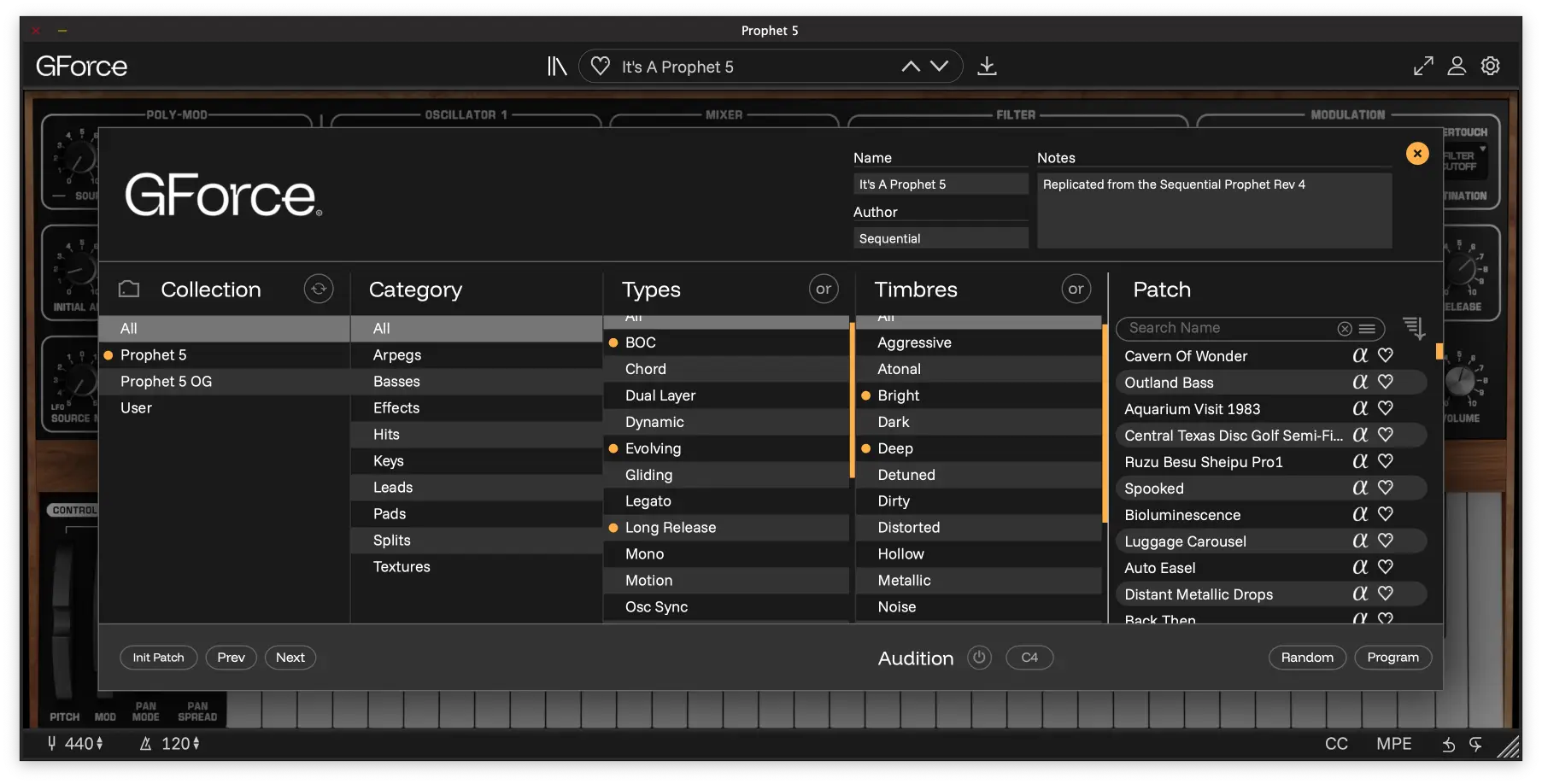Deselect the Bright timbre filter
Screen dimensions: 1542x784
pos(978,395)
